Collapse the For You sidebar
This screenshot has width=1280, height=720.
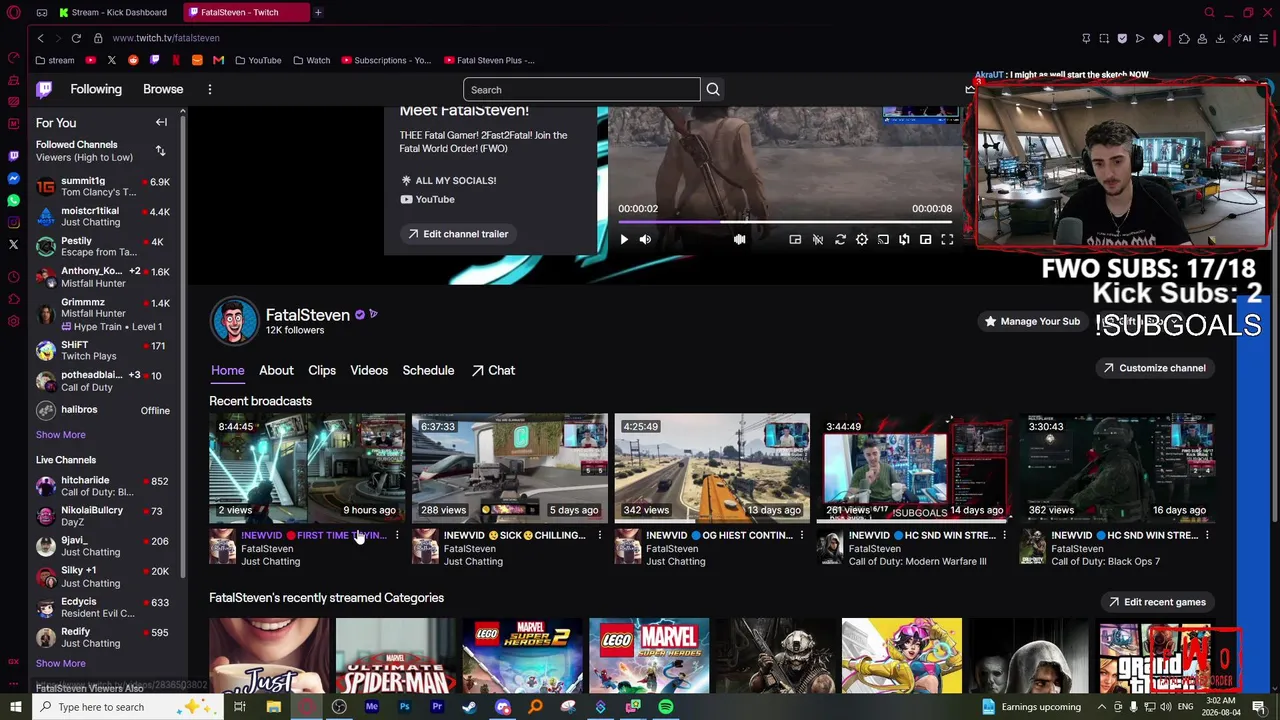(161, 122)
